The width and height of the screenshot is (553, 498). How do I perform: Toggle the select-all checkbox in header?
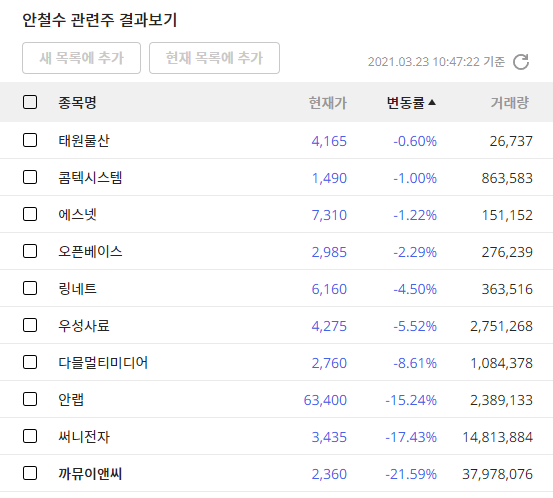pos(30,102)
